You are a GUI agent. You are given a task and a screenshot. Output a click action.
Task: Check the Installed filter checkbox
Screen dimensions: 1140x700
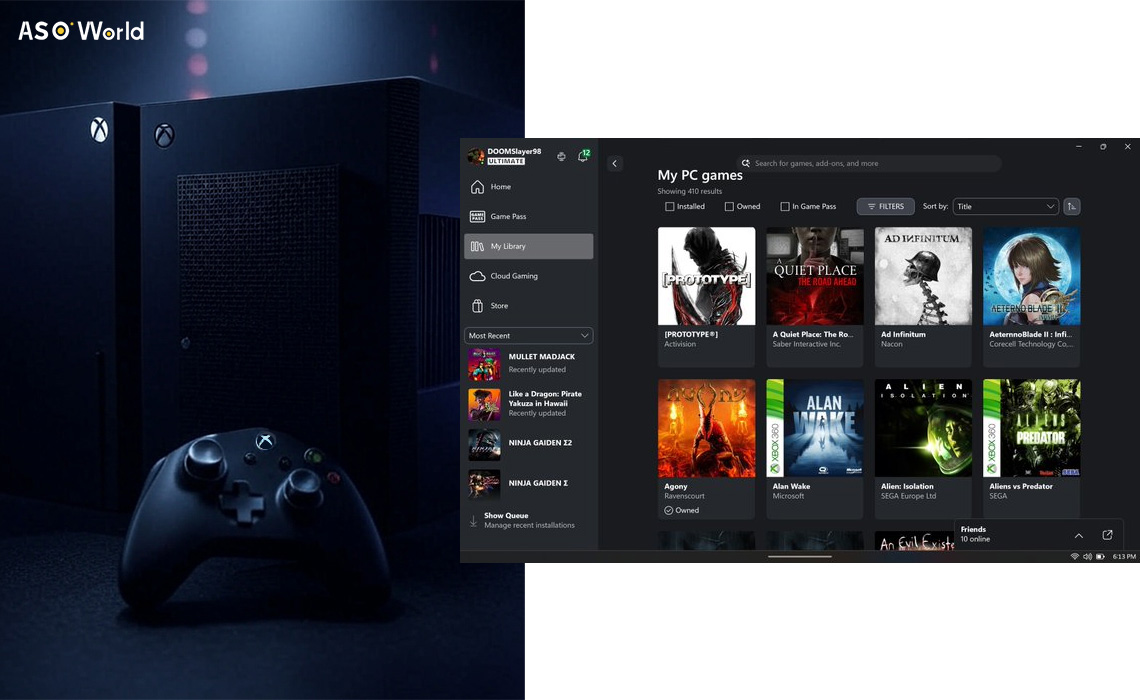[x=670, y=206]
